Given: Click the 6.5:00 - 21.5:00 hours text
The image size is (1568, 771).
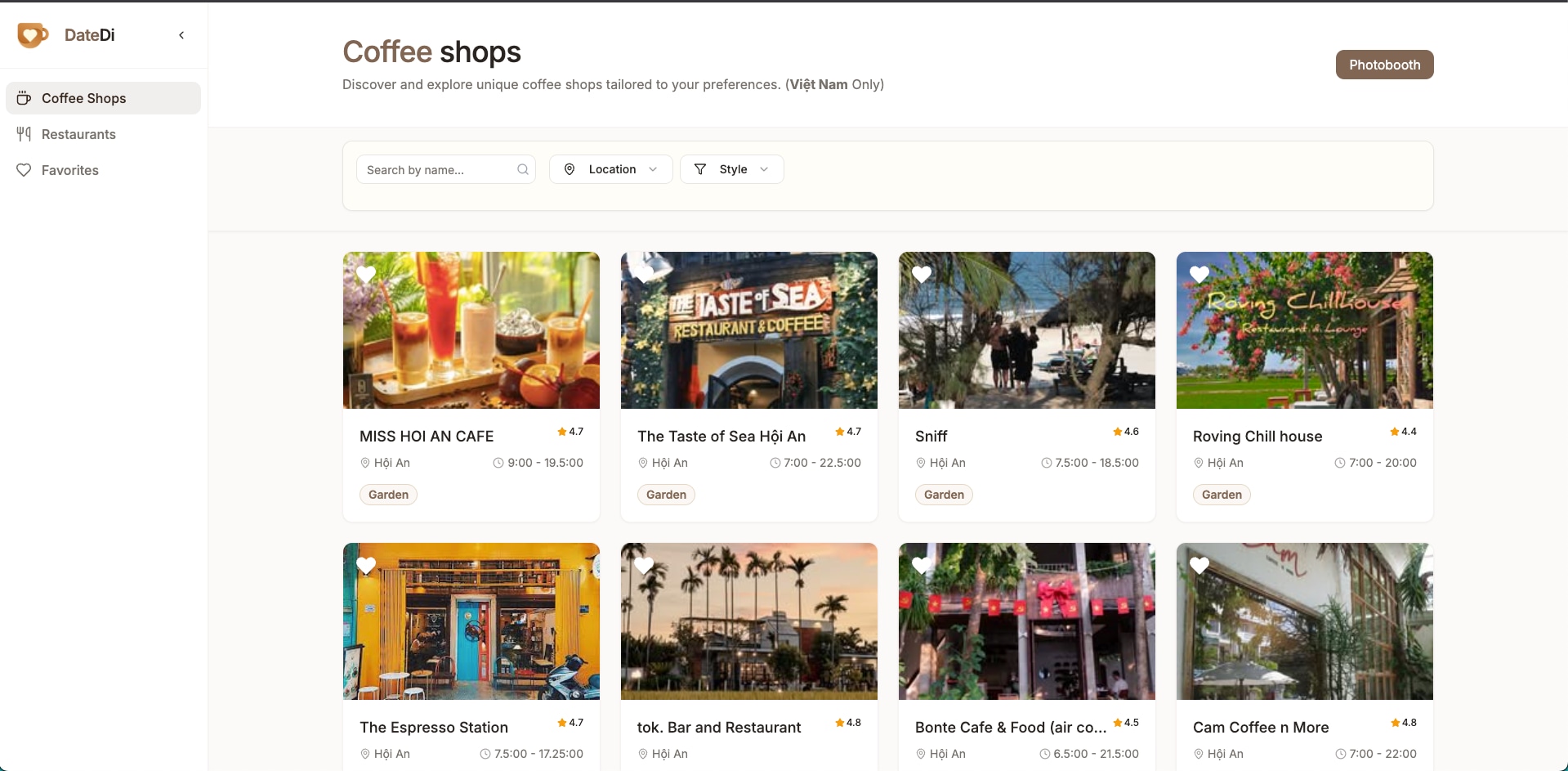Looking at the screenshot, I should click(x=1096, y=754).
